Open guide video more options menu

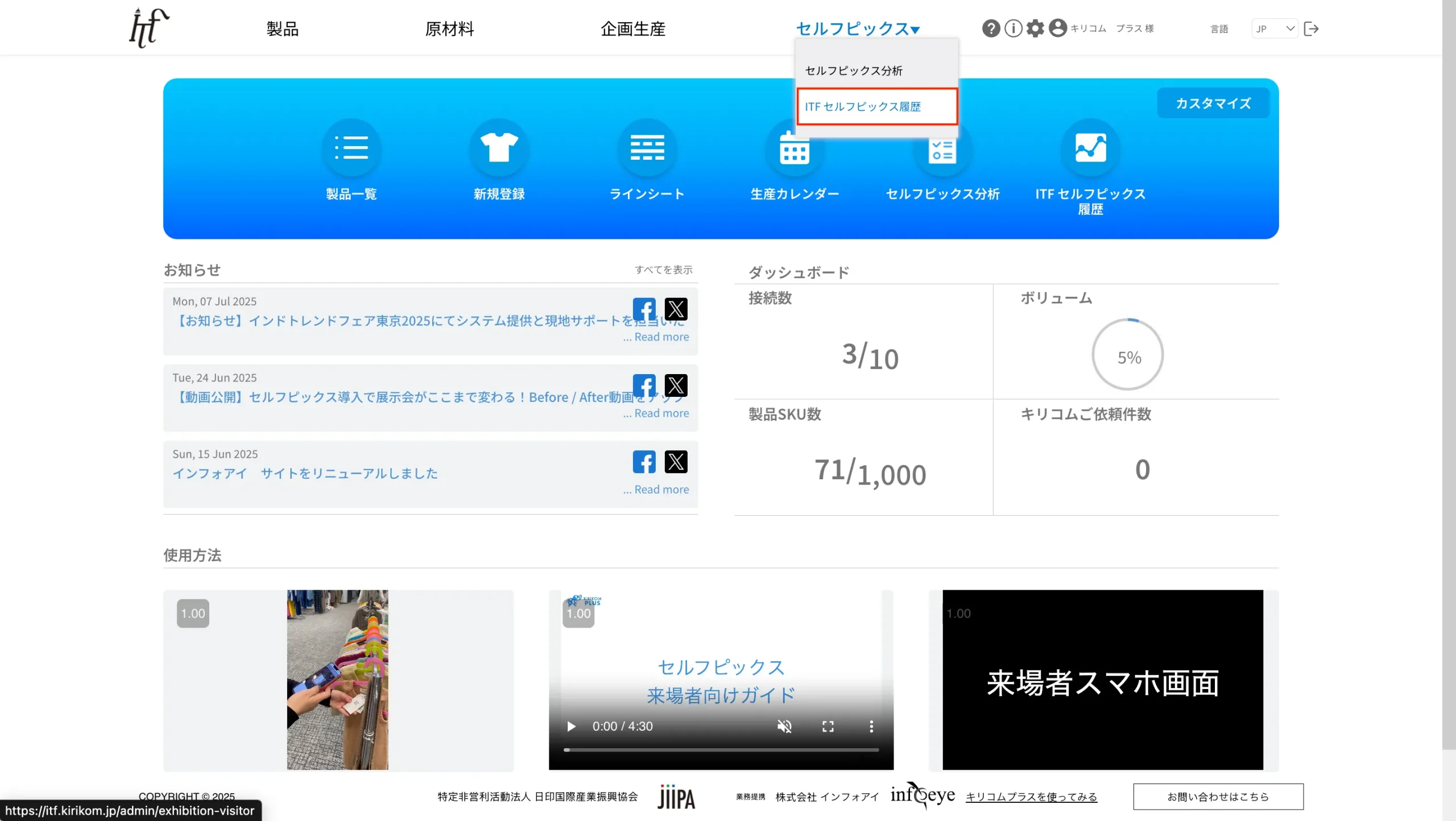871,726
